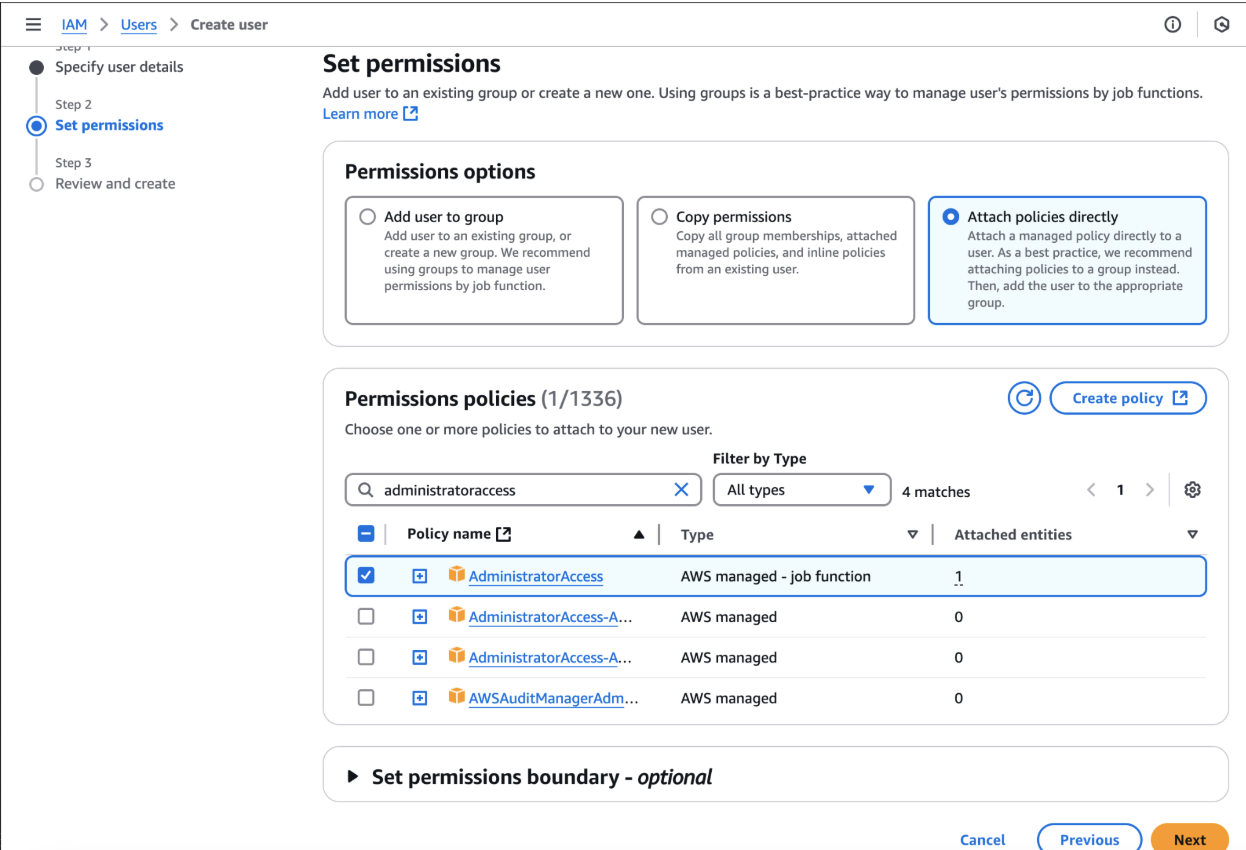Click attached entities count 1 for AdministratorAccess
The width and height of the screenshot is (1246, 850).
[958, 577]
